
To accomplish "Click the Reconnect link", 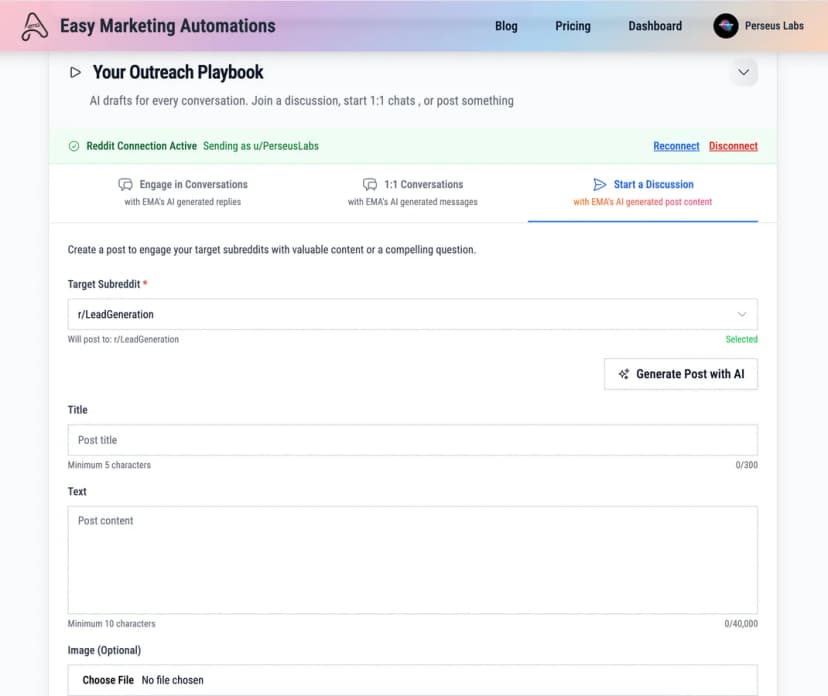I will coord(676,146).
